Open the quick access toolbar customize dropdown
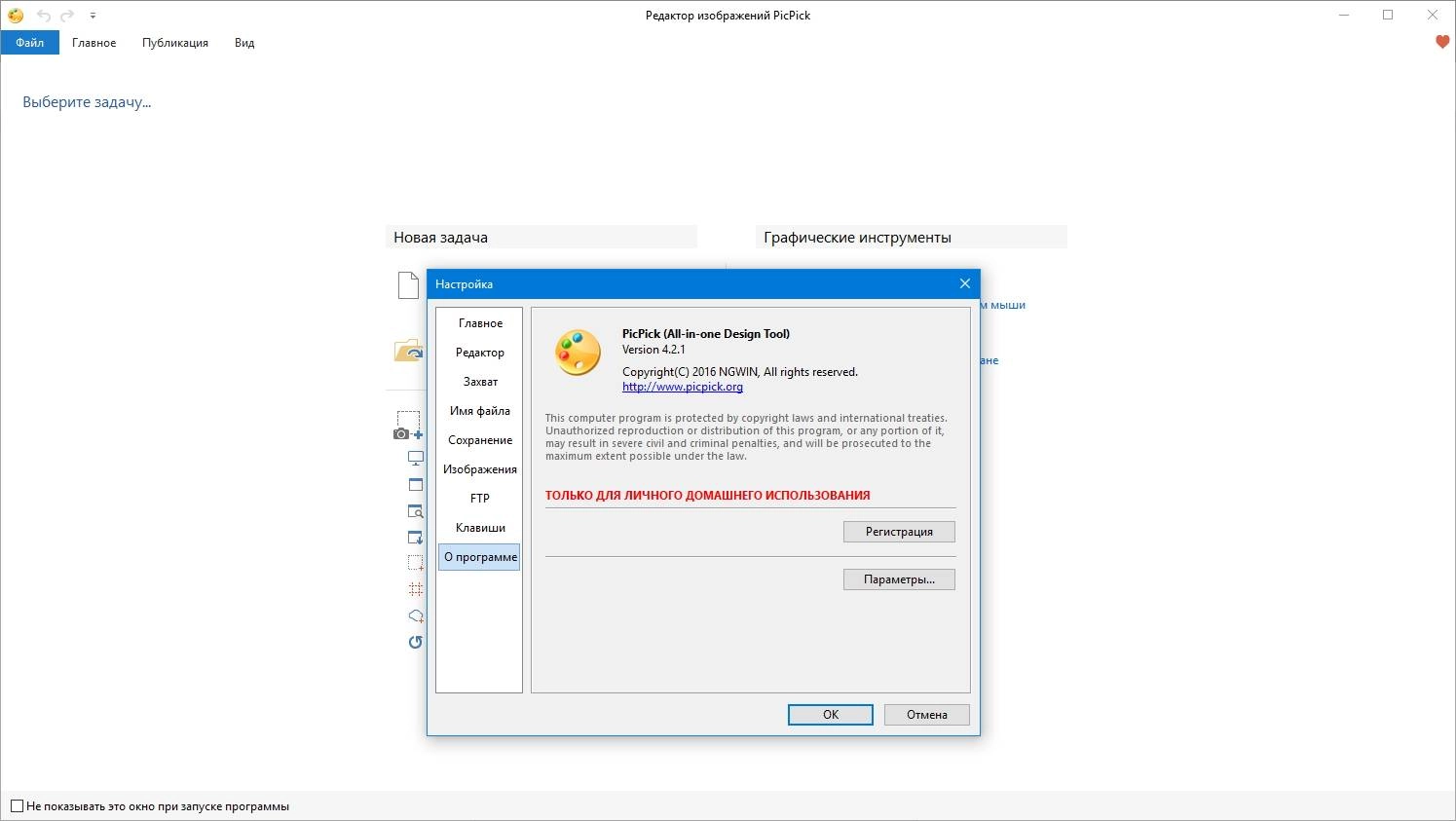 (x=93, y=16)
